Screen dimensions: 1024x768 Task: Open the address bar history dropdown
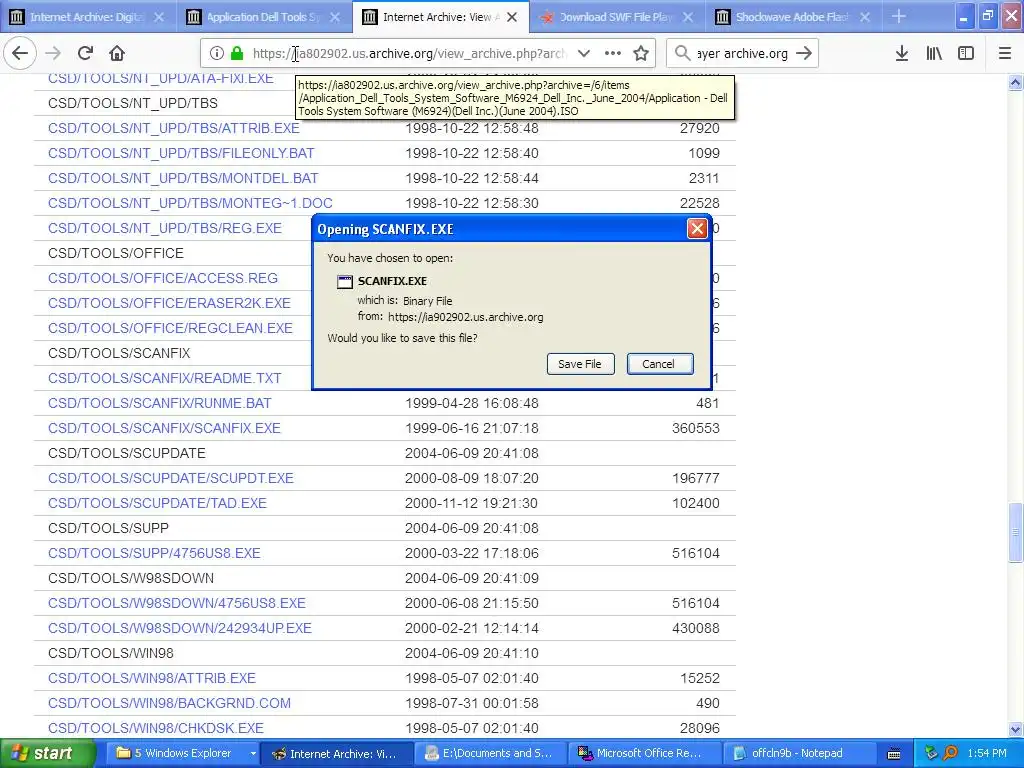pyautogui.click(x=584, y=54)
